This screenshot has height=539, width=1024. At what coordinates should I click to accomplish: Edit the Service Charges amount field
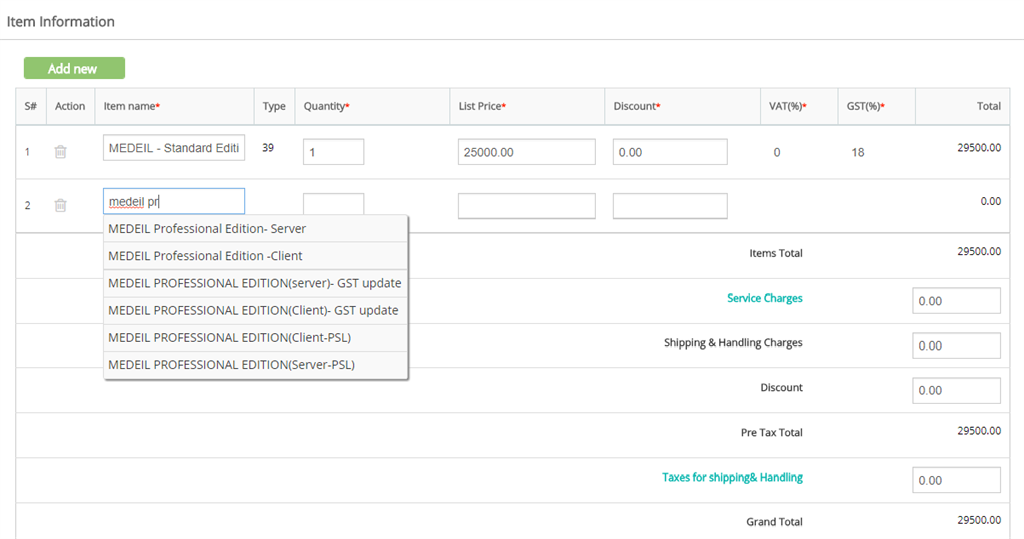[956, 301]
